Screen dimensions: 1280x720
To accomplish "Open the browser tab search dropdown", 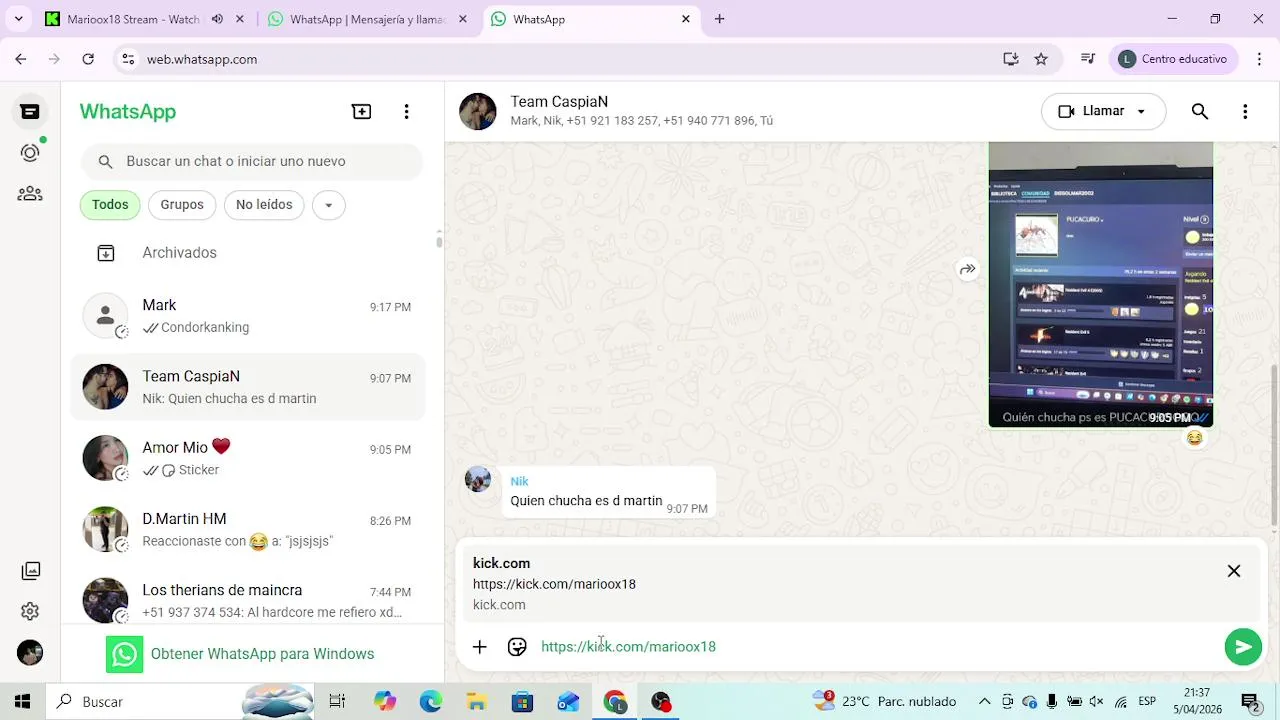I will click(18, 19).
